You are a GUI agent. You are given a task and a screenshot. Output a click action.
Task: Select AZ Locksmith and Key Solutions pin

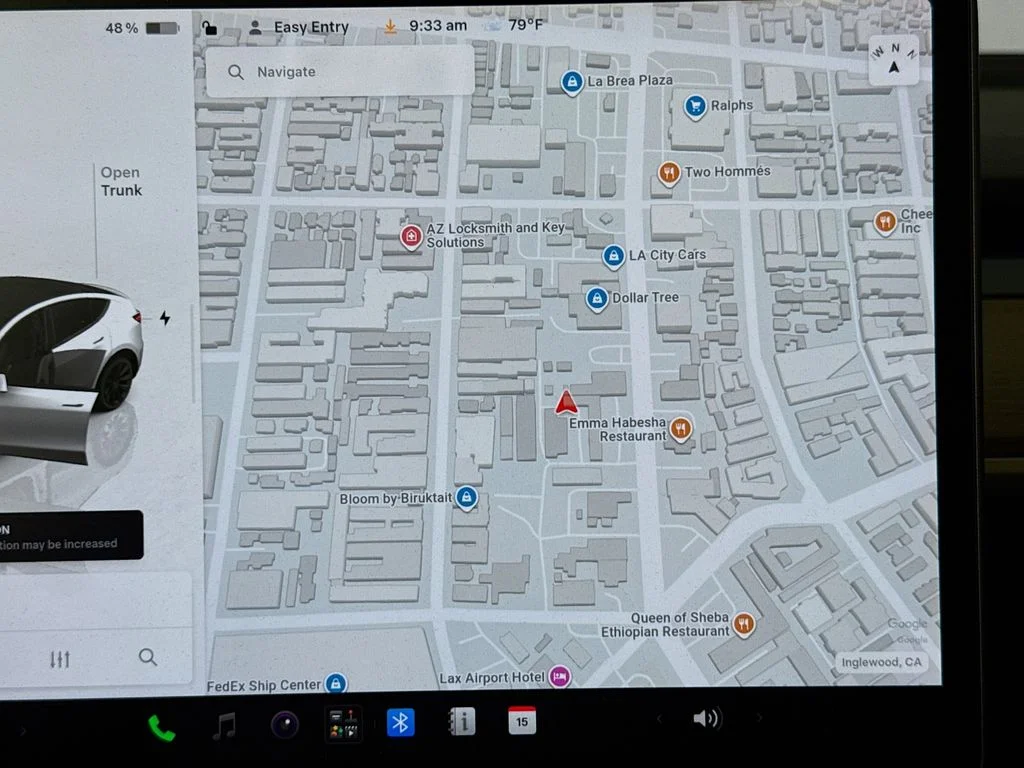[411, 237]
